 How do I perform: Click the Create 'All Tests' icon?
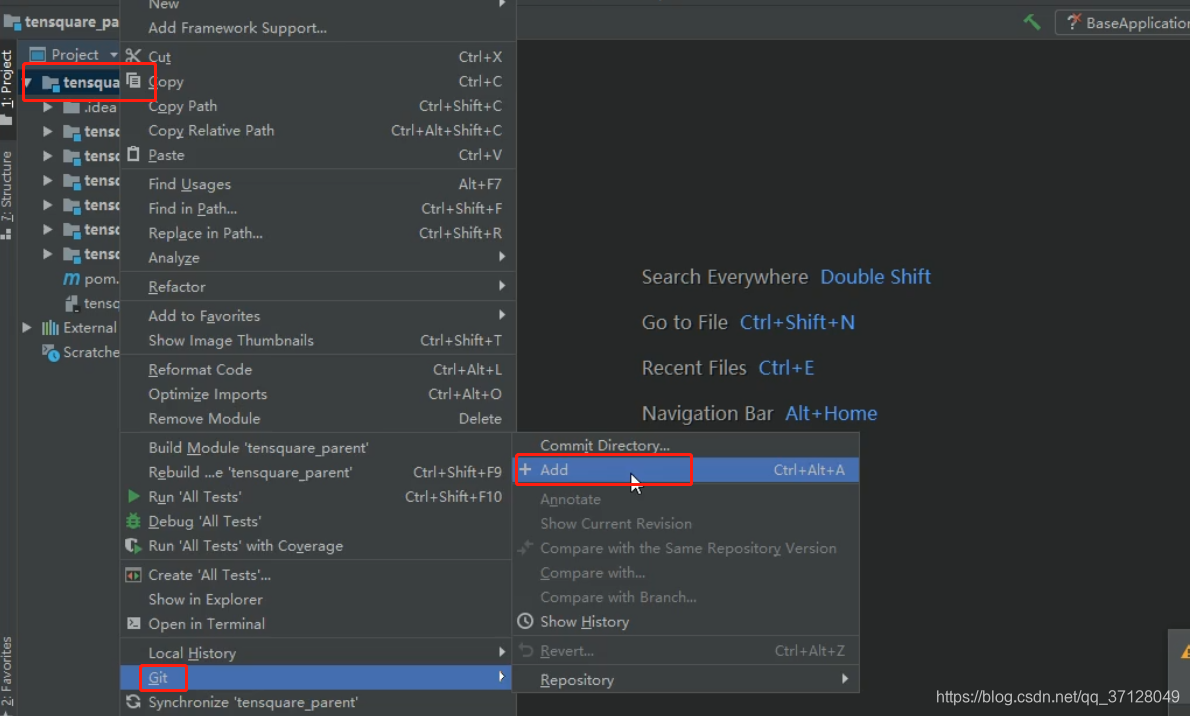134,575
